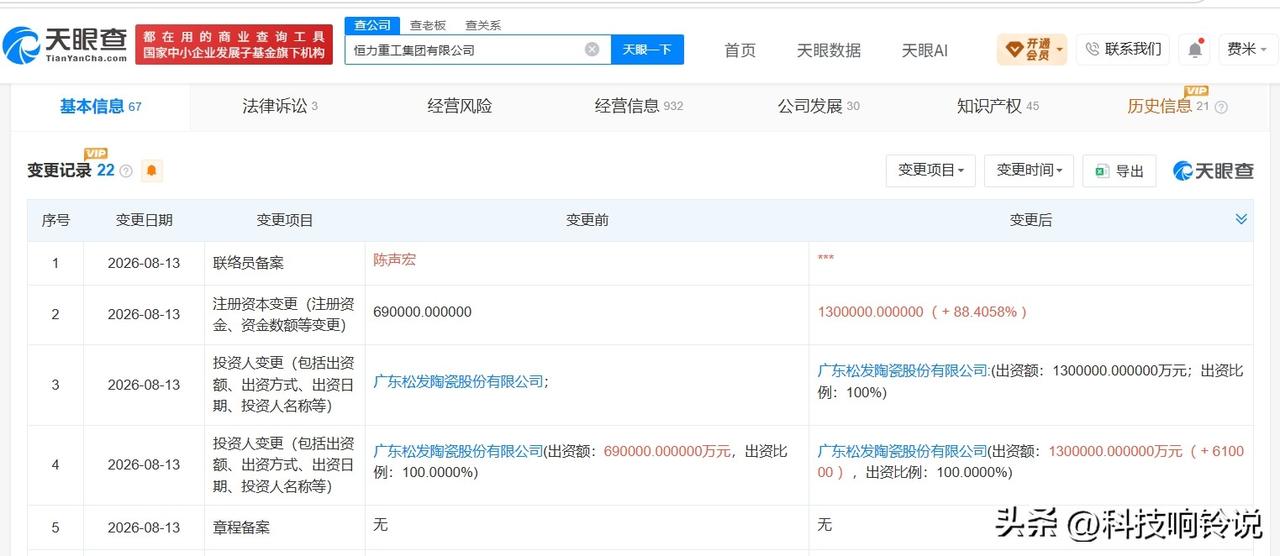Select the 查老板 search mode tab
The height and width of the screenshot is (556, 1280).
pyautogui.click(x=428, y=25)
